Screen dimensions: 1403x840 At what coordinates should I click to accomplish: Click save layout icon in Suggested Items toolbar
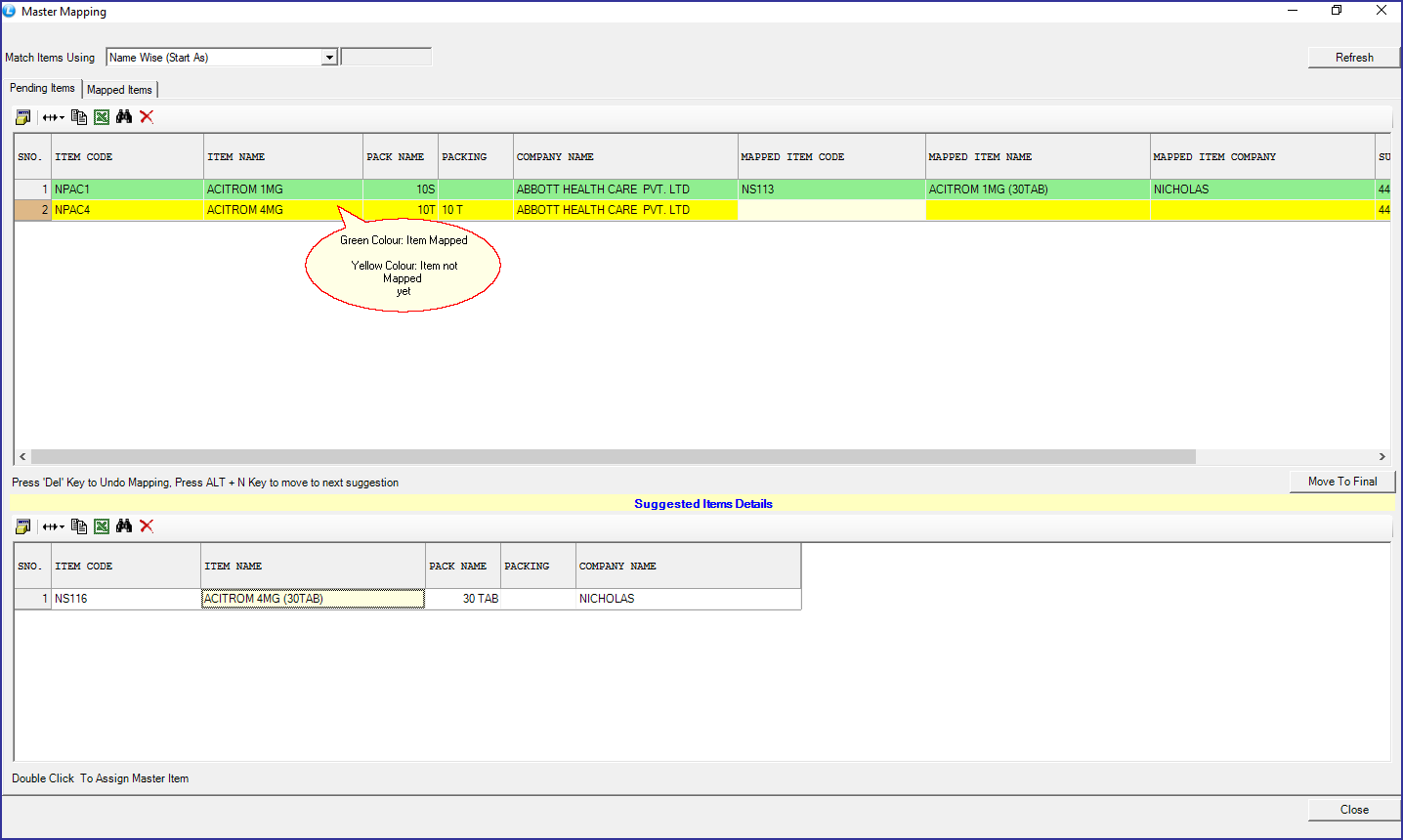[22, 526]
